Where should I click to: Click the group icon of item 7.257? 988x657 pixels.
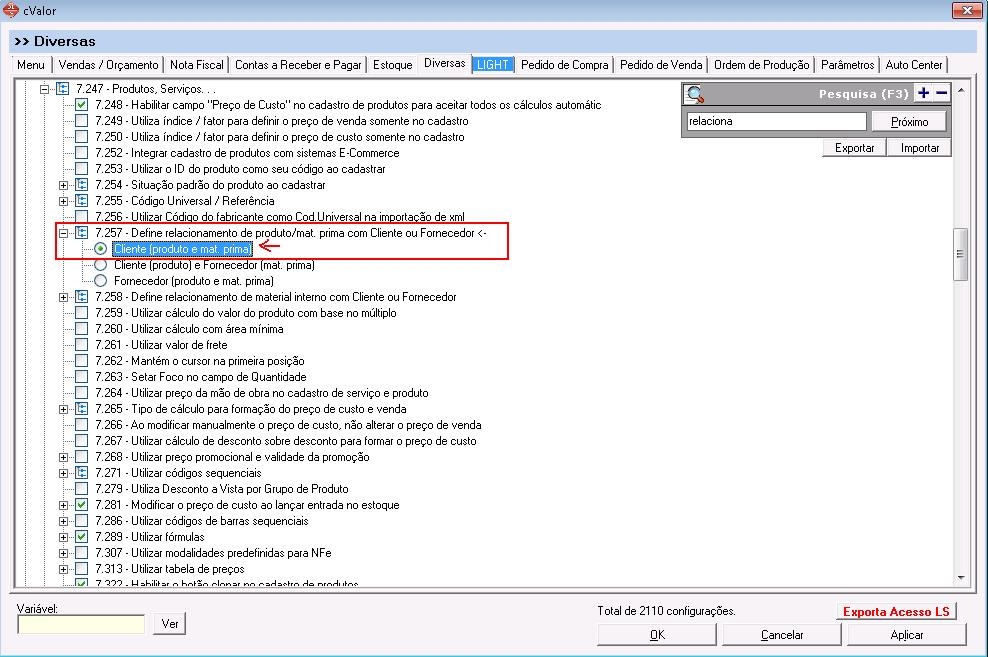tap(82, 232)
